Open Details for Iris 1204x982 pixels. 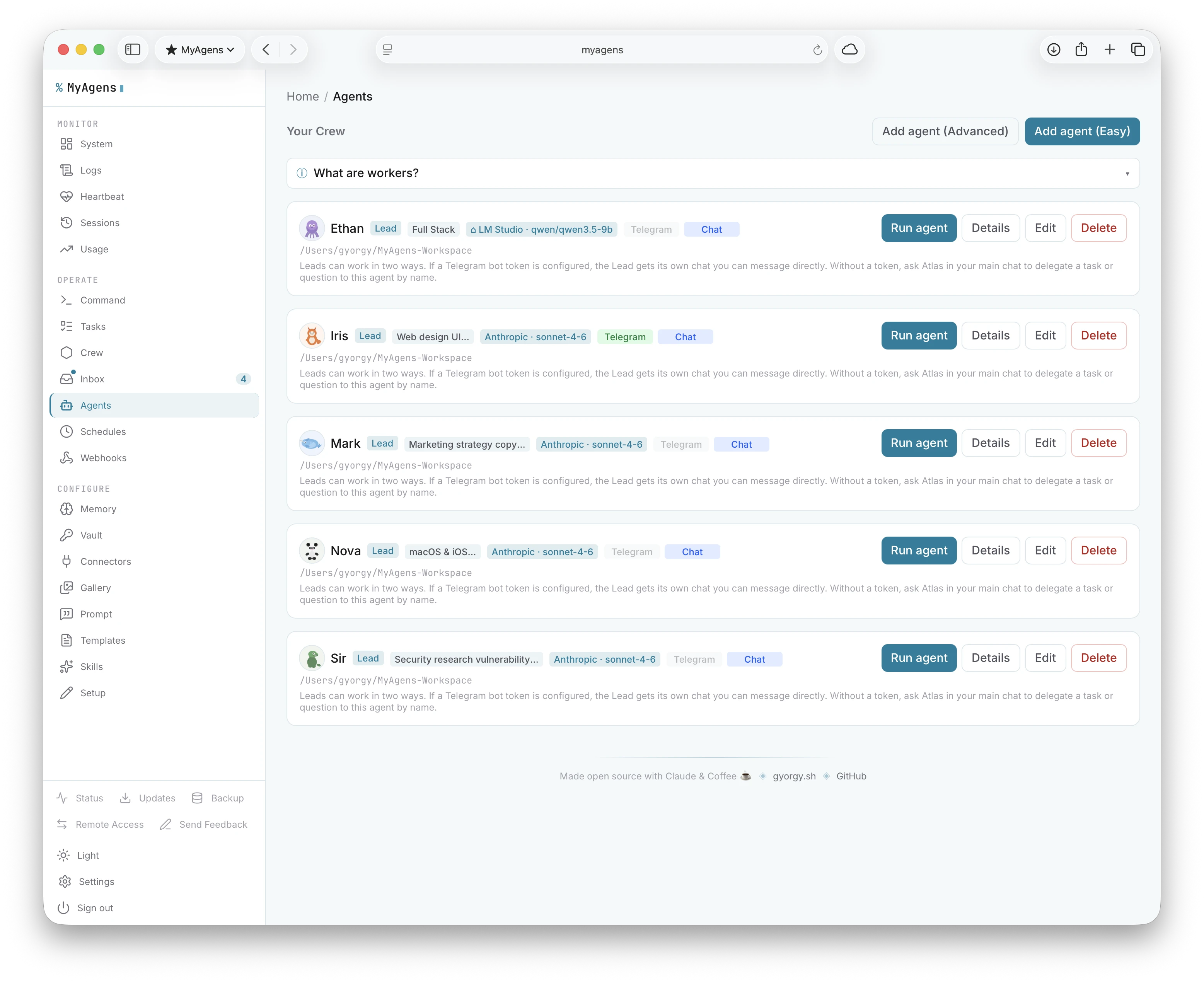[x=990, y=336]
